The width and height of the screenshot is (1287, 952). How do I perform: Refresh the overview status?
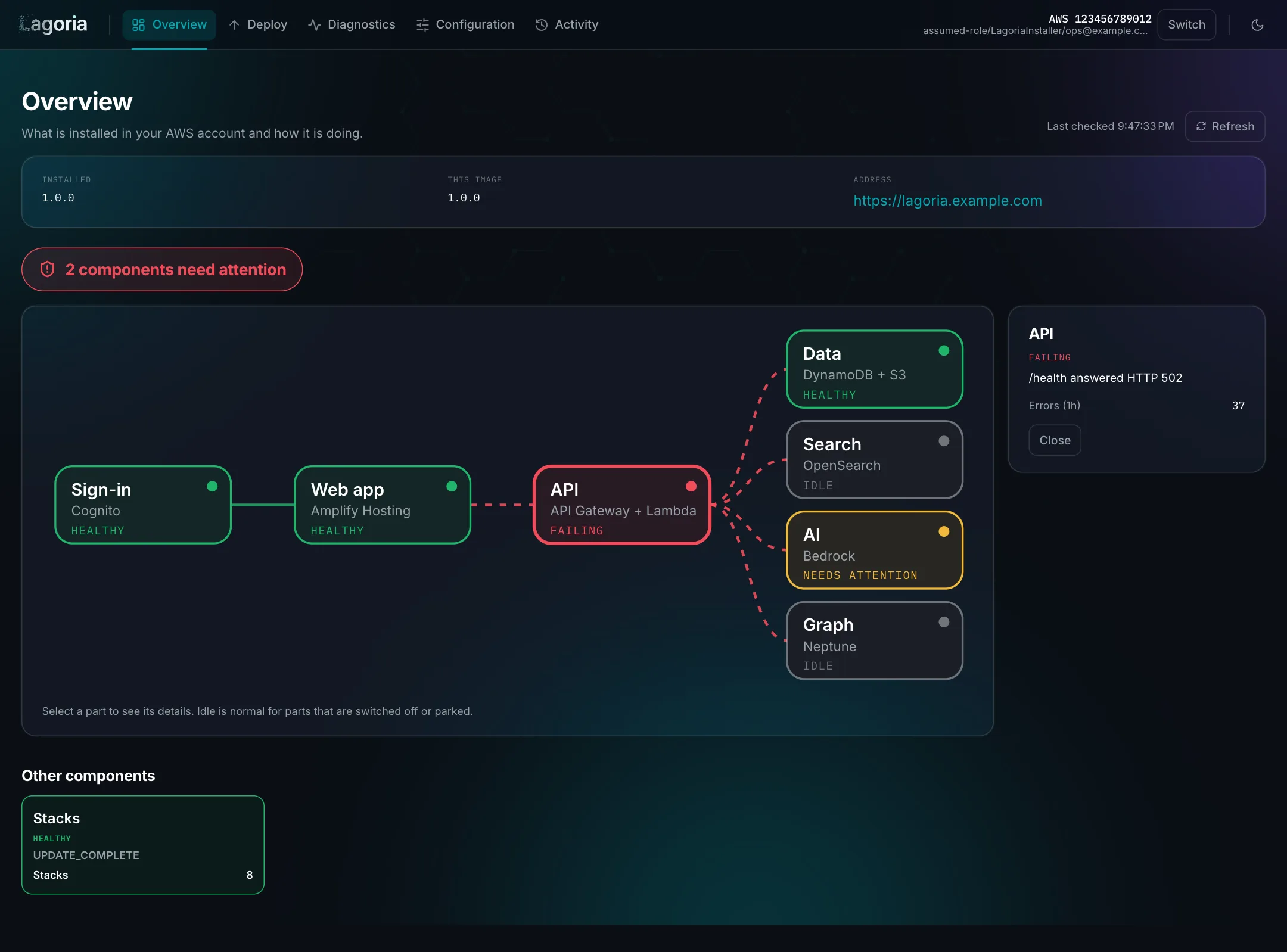(1225, 126)
